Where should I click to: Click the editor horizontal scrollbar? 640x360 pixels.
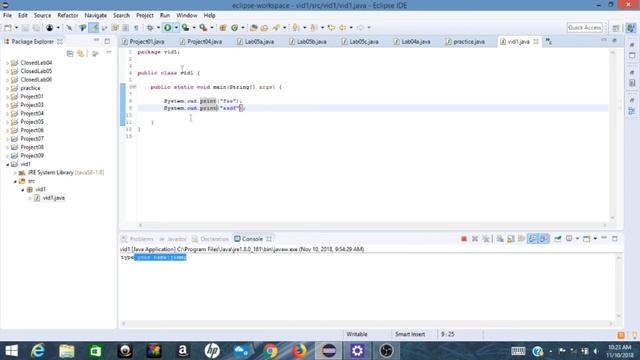[x=372, y=225]
